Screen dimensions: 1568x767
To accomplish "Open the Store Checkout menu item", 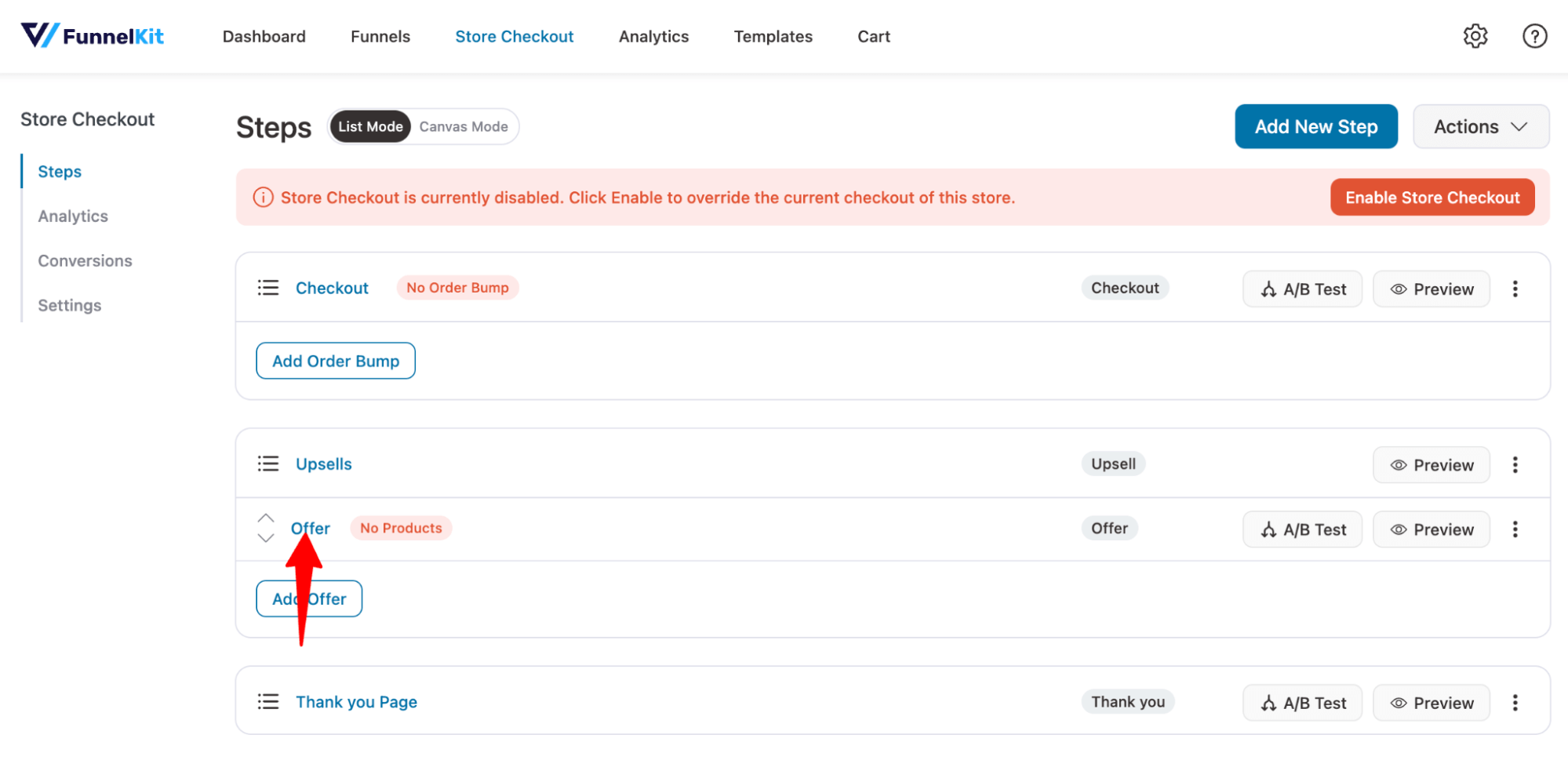I will pos(515,36).
